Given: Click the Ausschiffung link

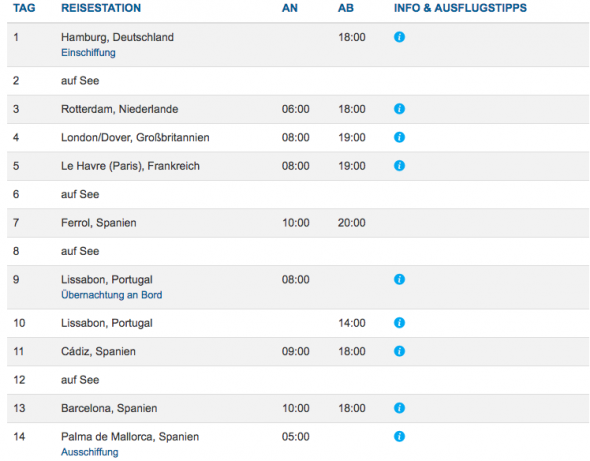Looking at the screenshot, I should click(90, 452).
